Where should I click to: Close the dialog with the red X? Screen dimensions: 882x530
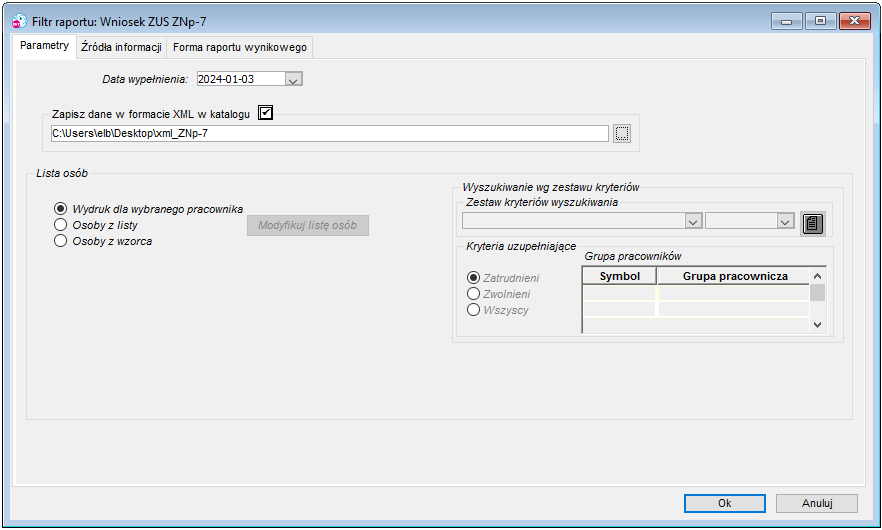pos(854,21)
